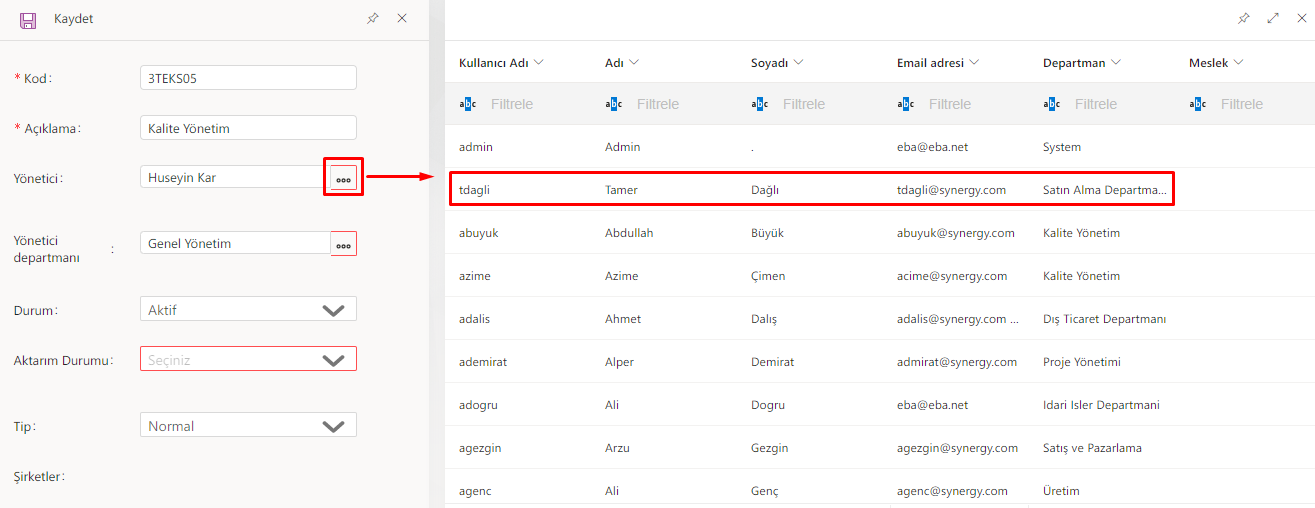Select the abuyuk user row
The height and width of the screenshot is (508, 1315).
[810, 233]
